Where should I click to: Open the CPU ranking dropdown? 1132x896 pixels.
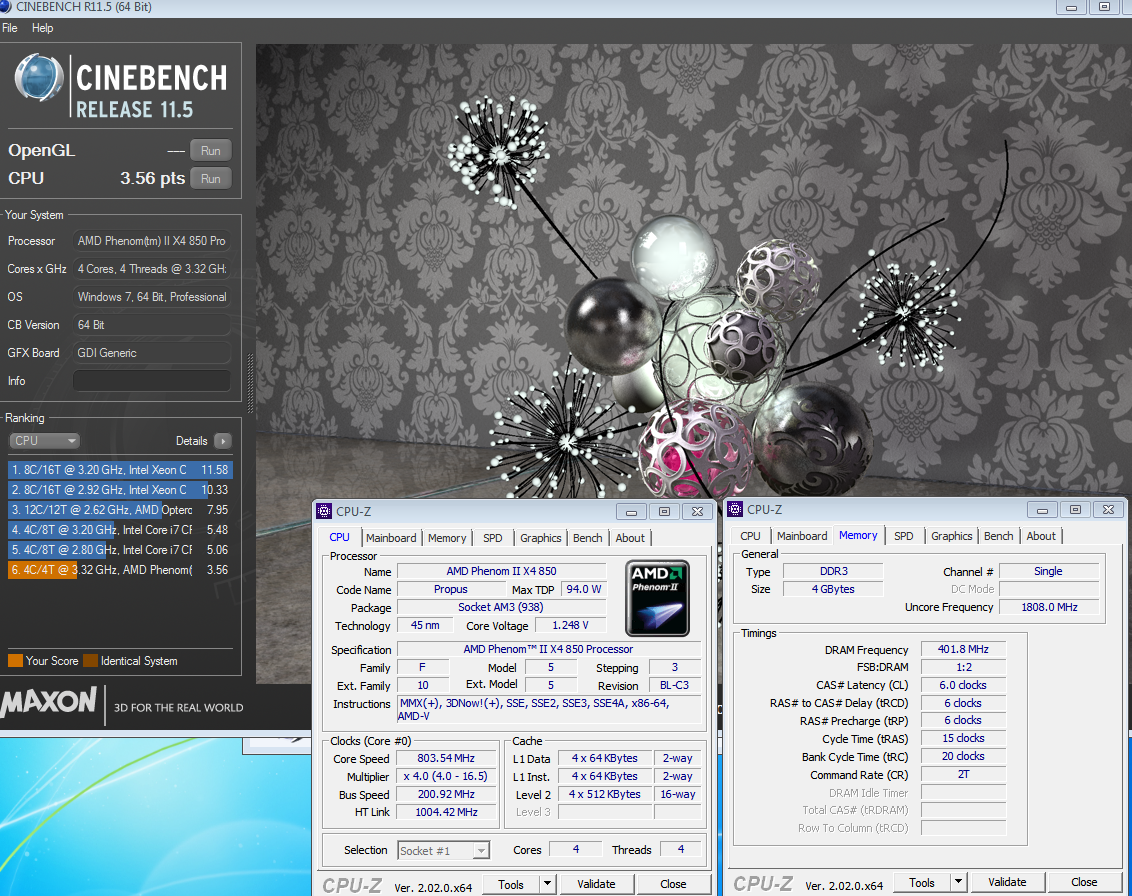tap(44, 441)
